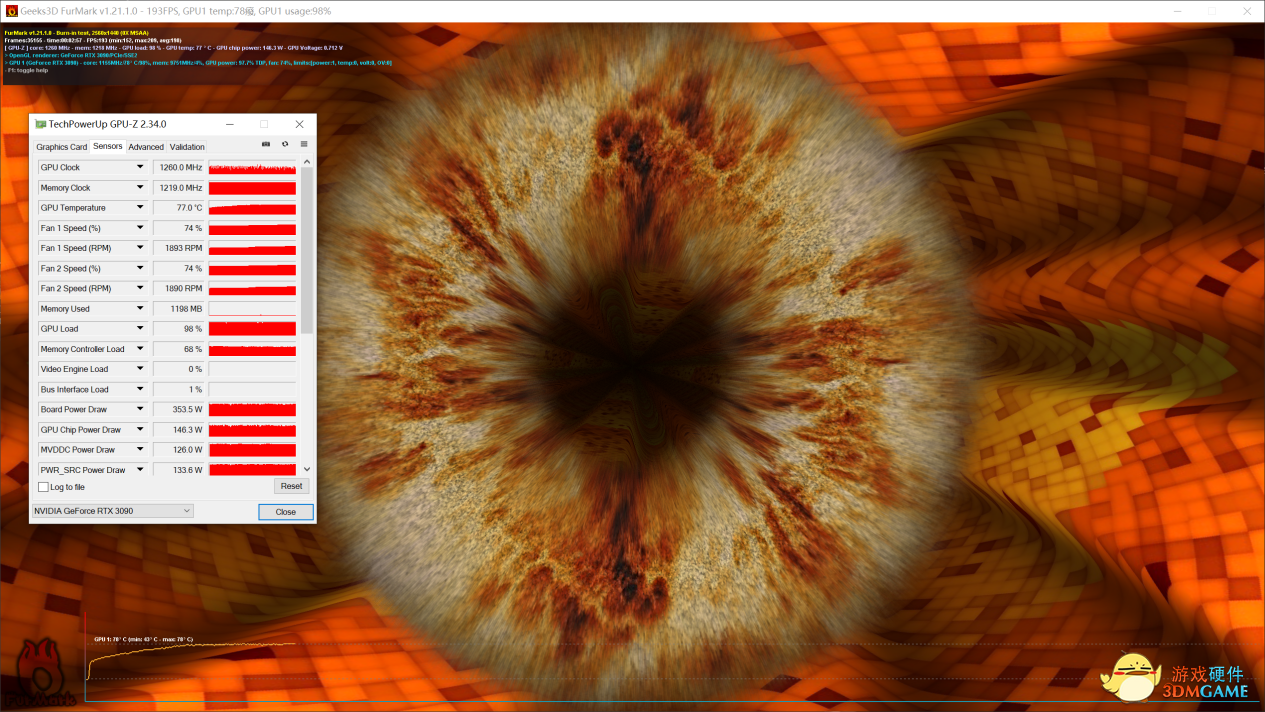Click the 146.3 W chip power value
This screenshot has height=712, width=1265.
click(x=179, y=430)
